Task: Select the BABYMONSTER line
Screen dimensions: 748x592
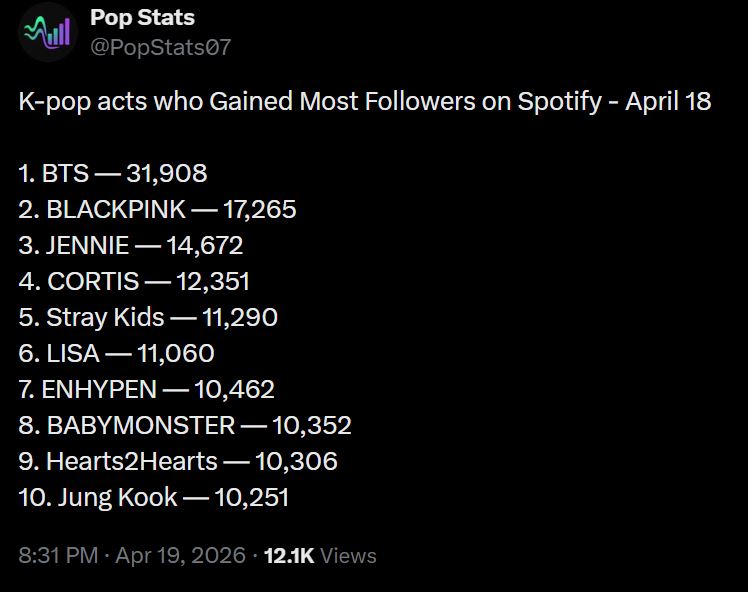Action: (x=185, y=426)
